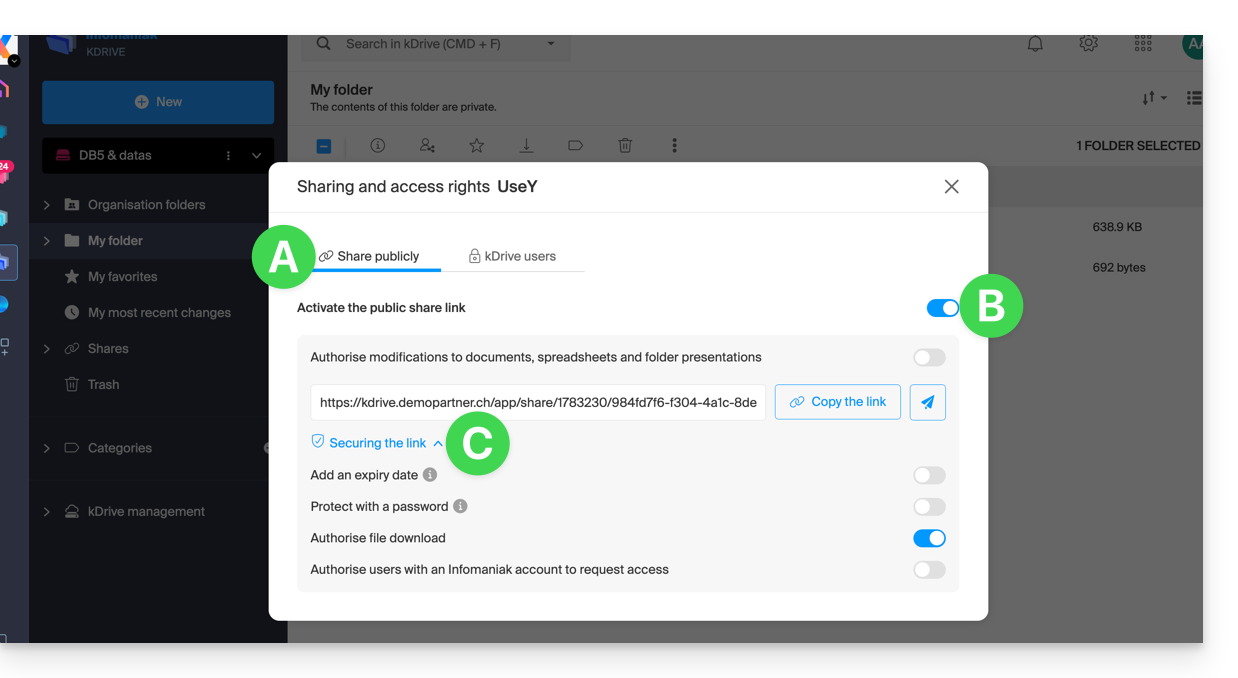Image resolution: width=1238 pixels, height=678 pixels.
Task: Add selection to favorites with the star toolbar icon
Action: coord(477,146)
